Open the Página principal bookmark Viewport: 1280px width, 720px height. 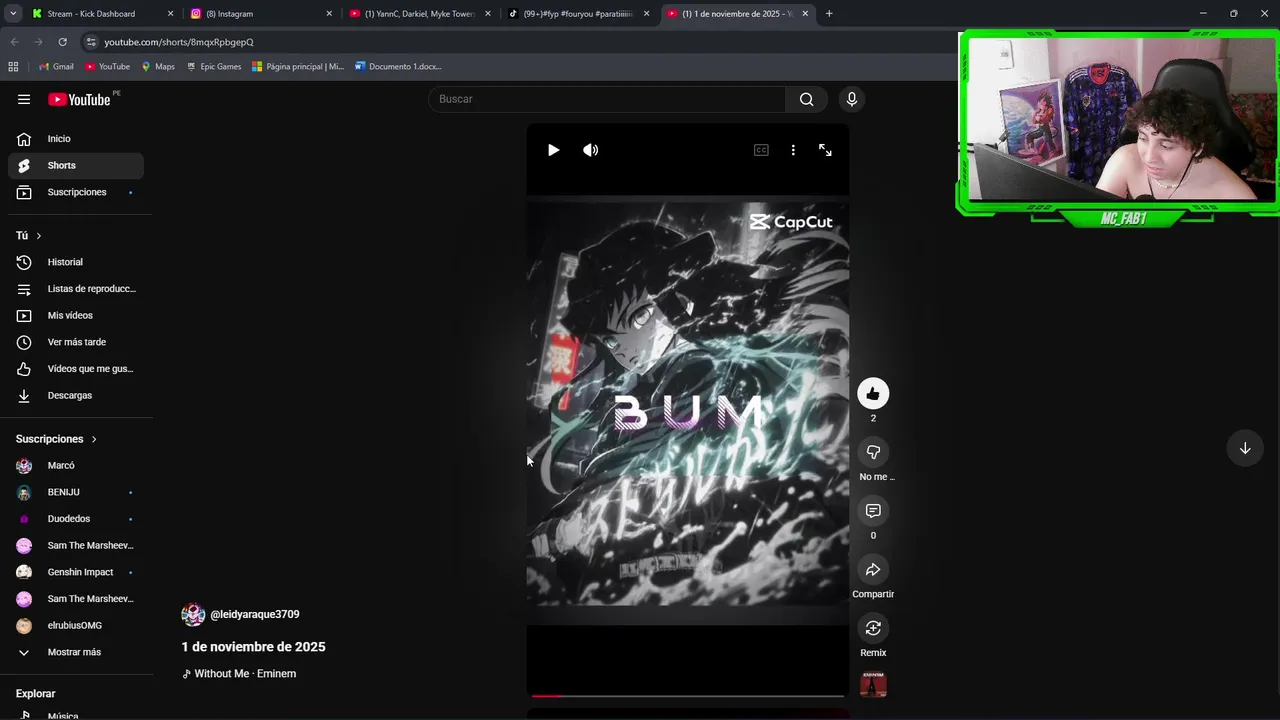pos(298,67)
